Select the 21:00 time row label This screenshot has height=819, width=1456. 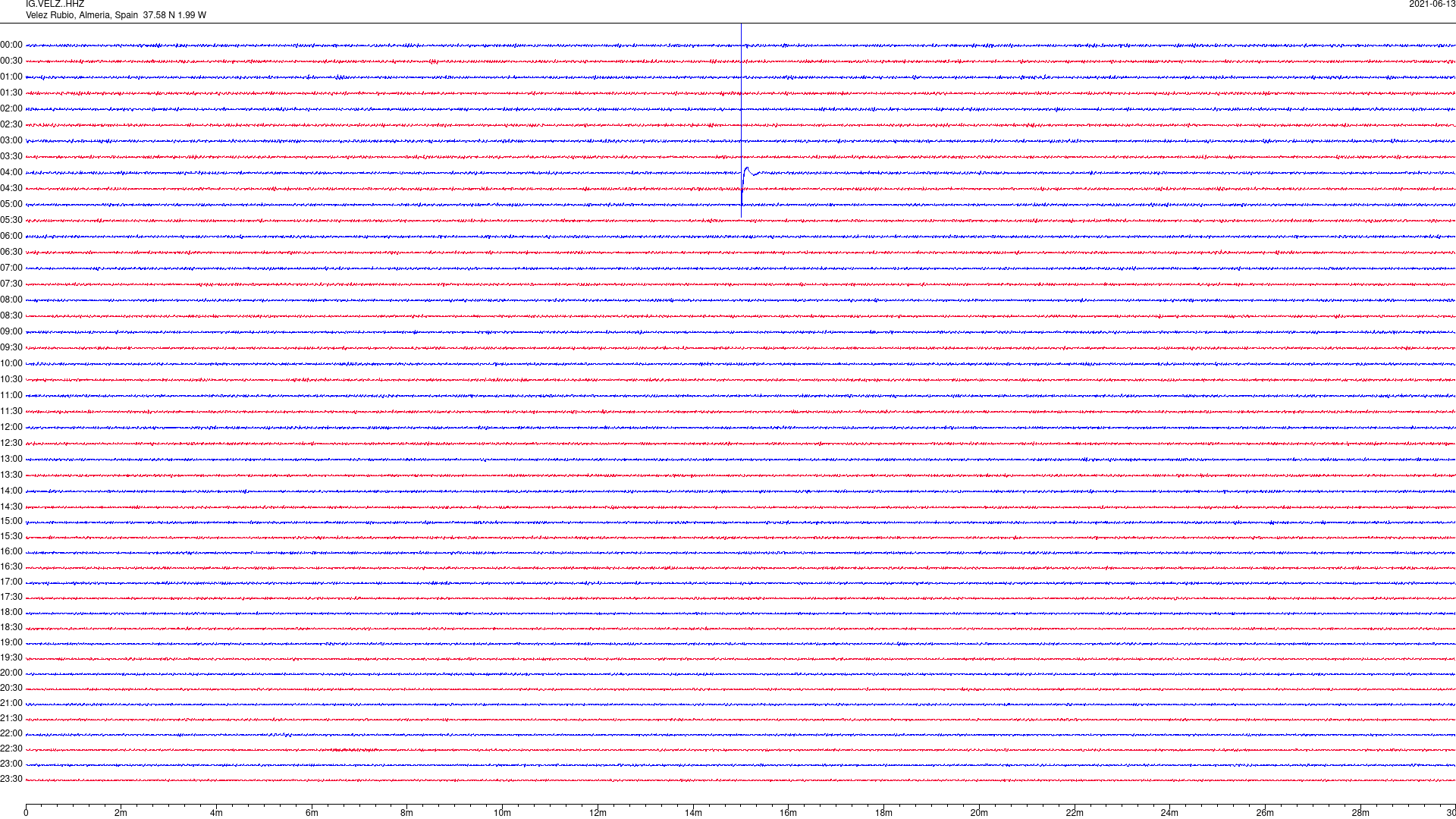[x=11, y=703]
